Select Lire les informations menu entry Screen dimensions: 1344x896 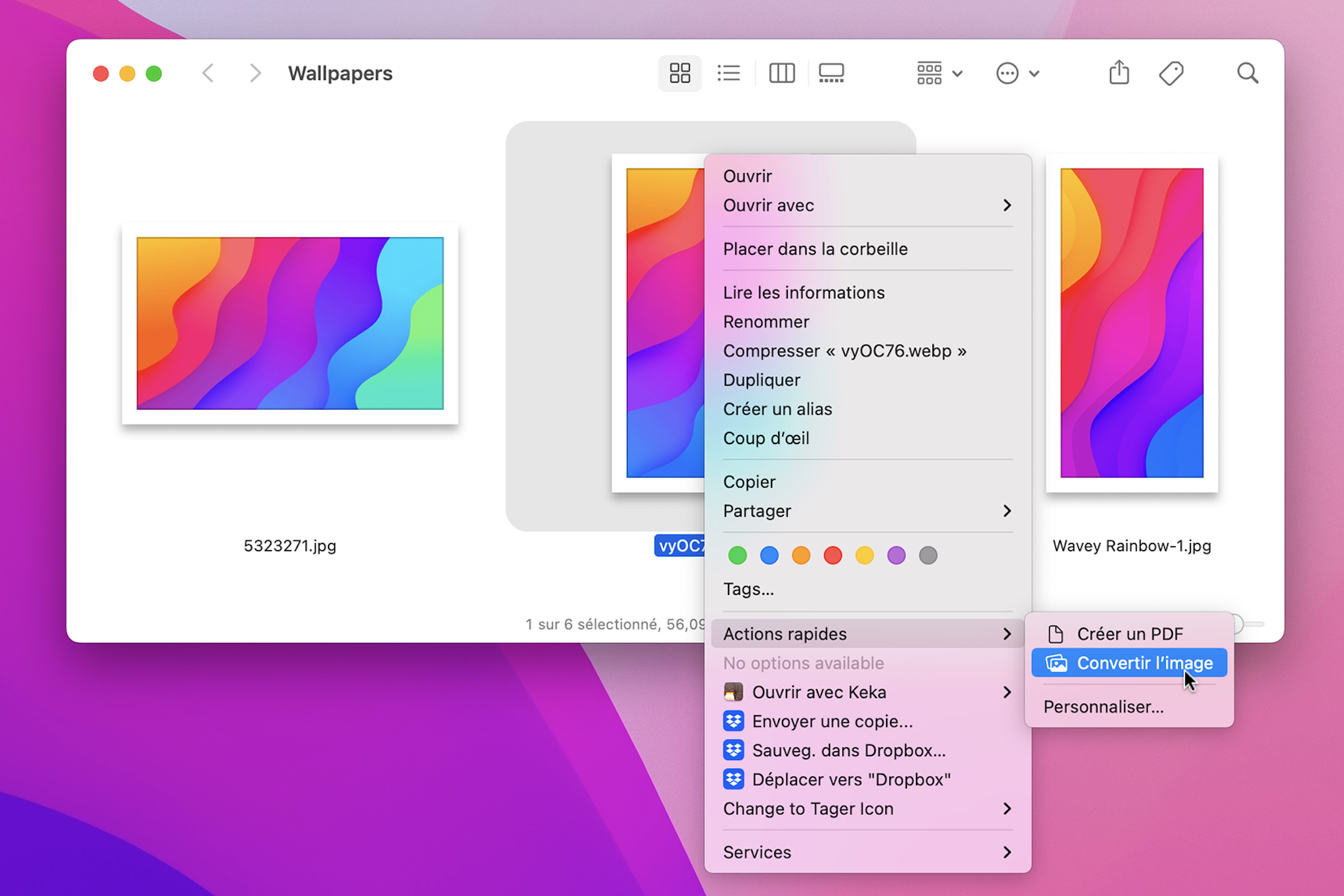803,293
